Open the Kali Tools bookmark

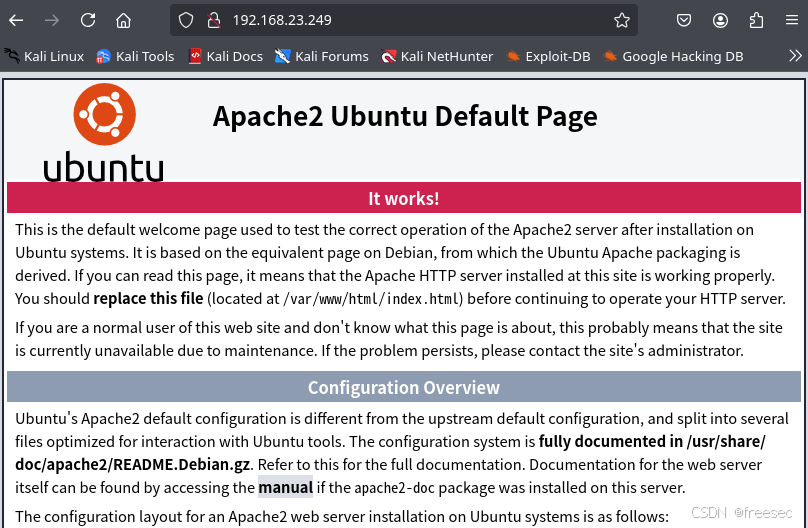[x=136, y=56]
